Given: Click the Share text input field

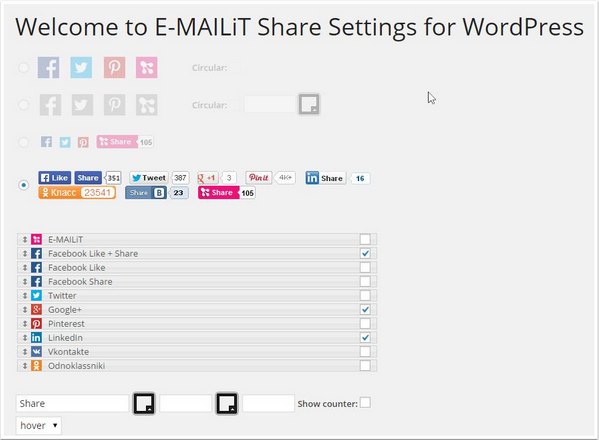Looking at the screenshot, I should click(73, 403).
